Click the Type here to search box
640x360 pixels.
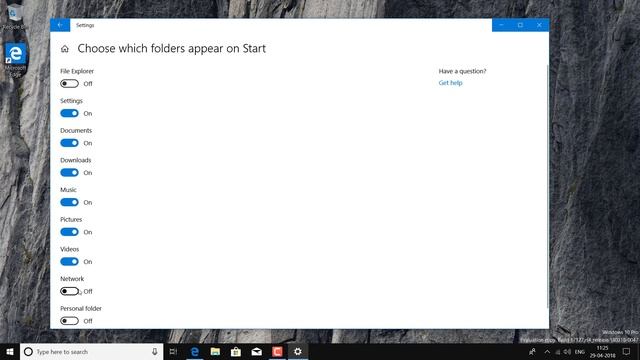tap(91, 351)
